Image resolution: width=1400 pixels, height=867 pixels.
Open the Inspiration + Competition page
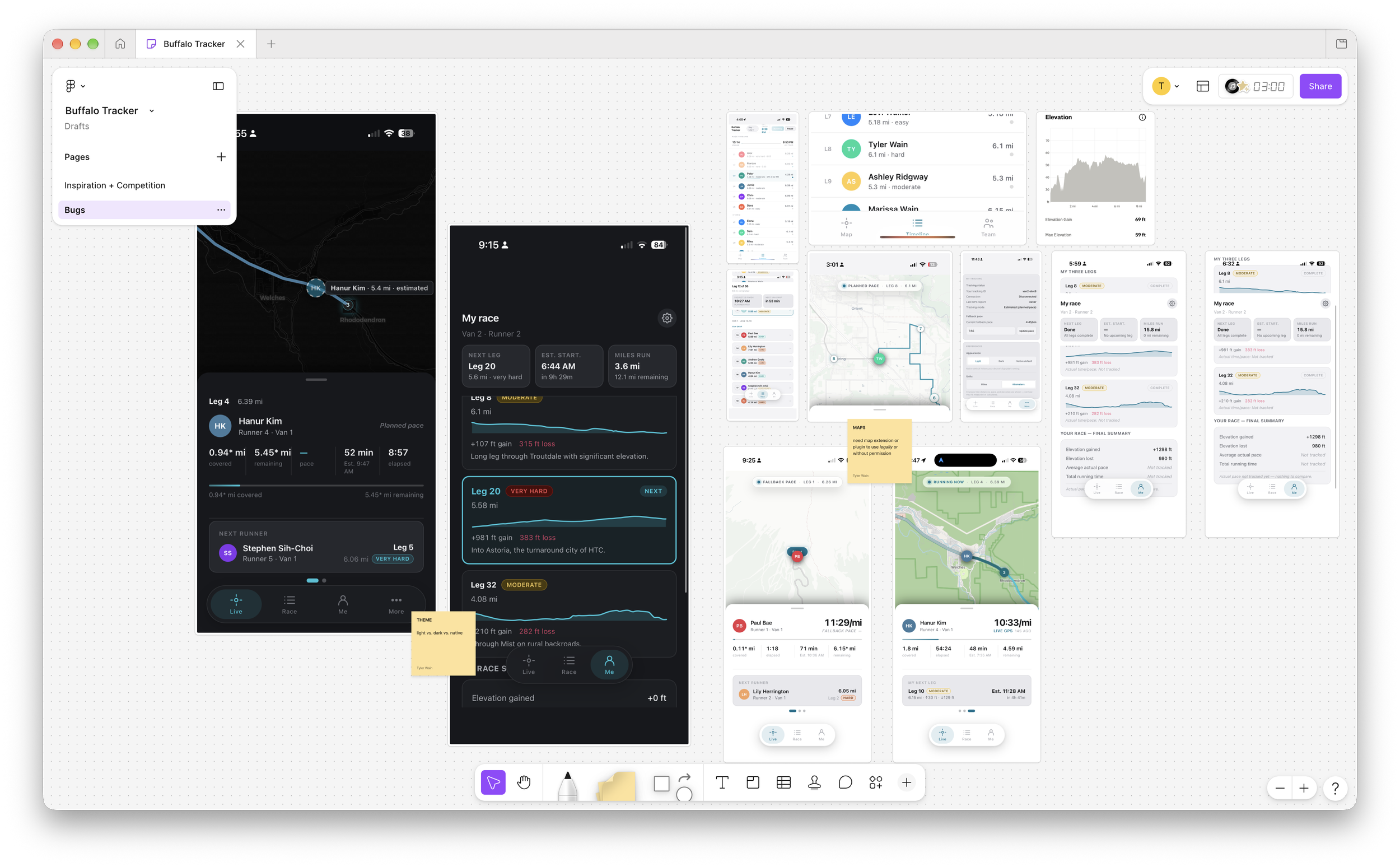115,185
